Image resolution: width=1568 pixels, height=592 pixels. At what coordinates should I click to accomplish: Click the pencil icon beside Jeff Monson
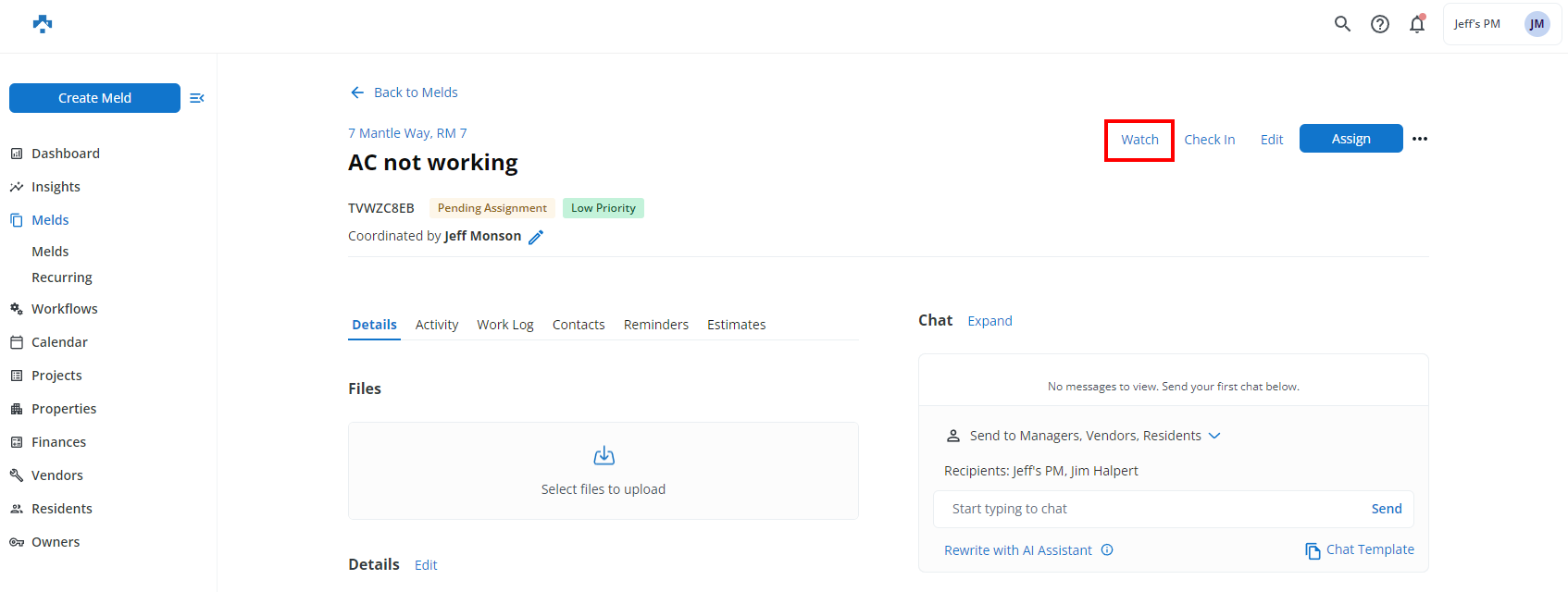536,237
